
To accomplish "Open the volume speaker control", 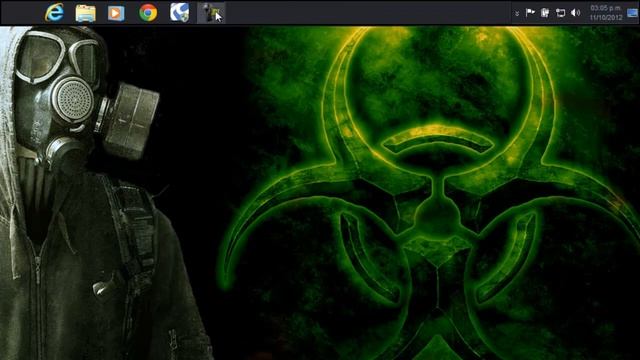I will (576, 13).
